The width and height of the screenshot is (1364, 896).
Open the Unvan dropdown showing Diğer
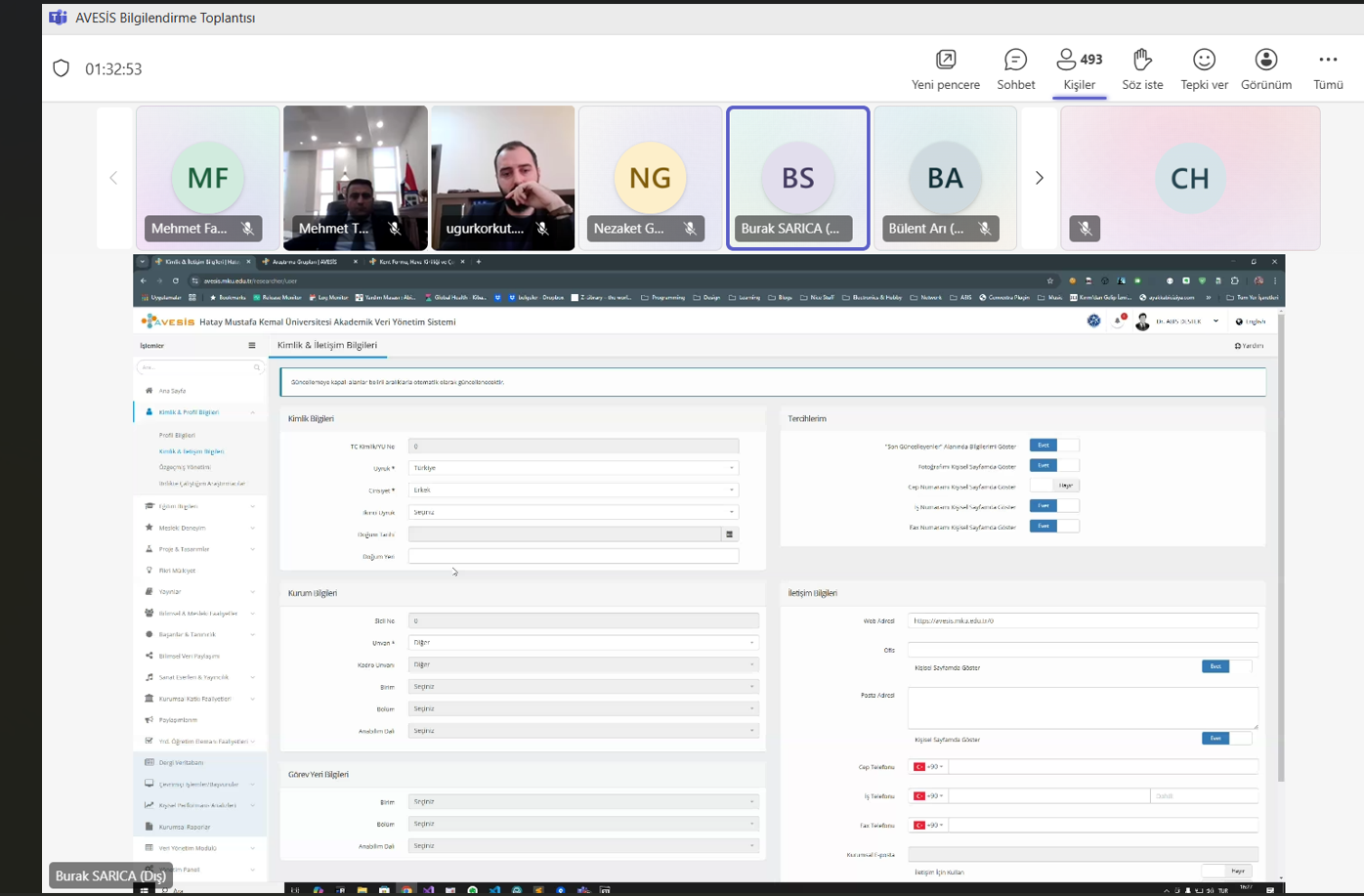[x=582, y=643]
